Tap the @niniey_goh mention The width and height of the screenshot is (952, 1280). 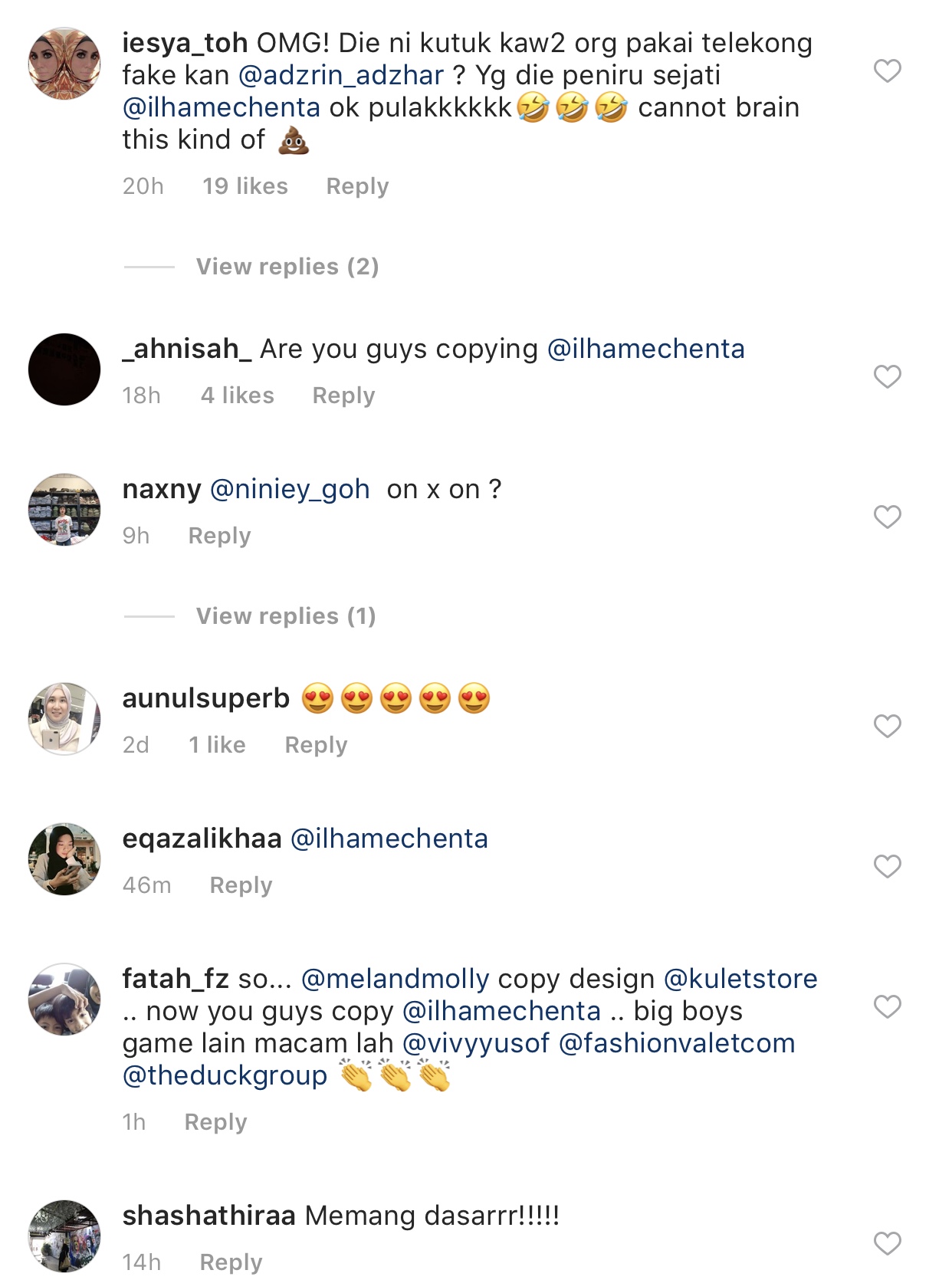290,489
